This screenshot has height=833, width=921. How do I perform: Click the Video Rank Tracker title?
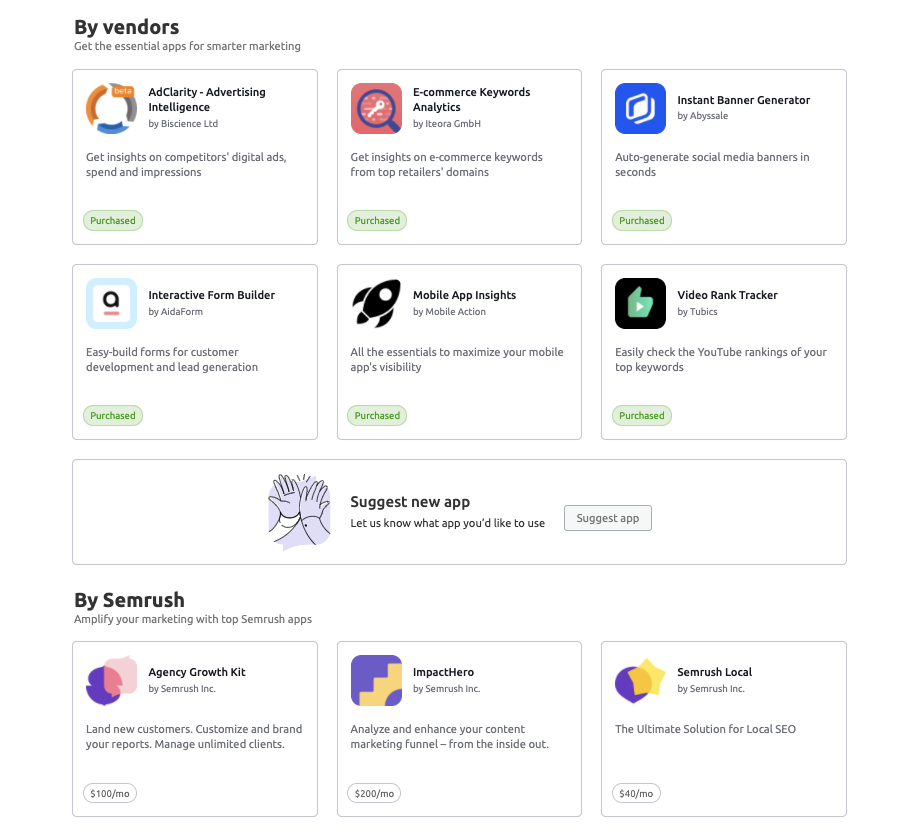point(727,295)
